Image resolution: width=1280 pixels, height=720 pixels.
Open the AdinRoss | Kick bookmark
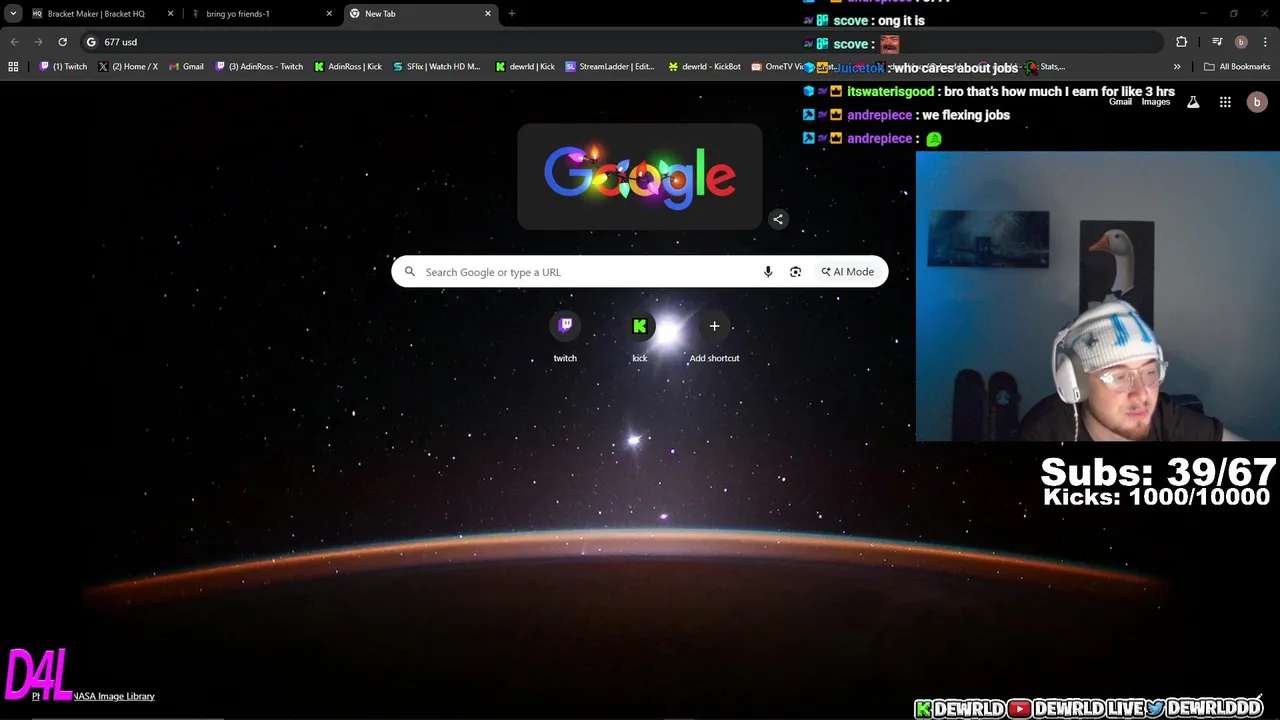point(348,67)
